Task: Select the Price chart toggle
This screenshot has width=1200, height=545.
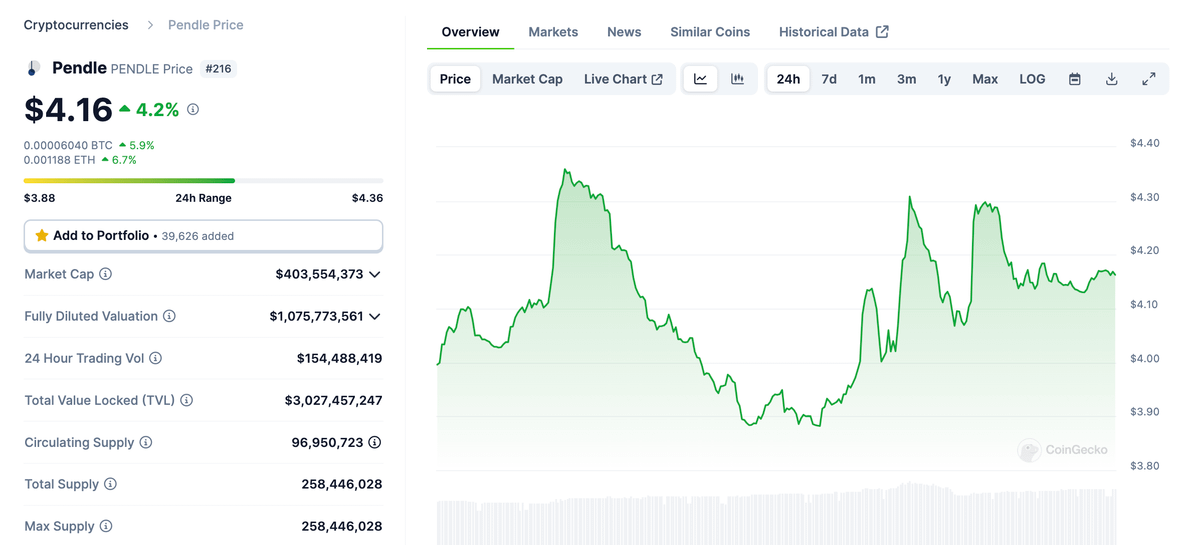Action: (455, 79)
